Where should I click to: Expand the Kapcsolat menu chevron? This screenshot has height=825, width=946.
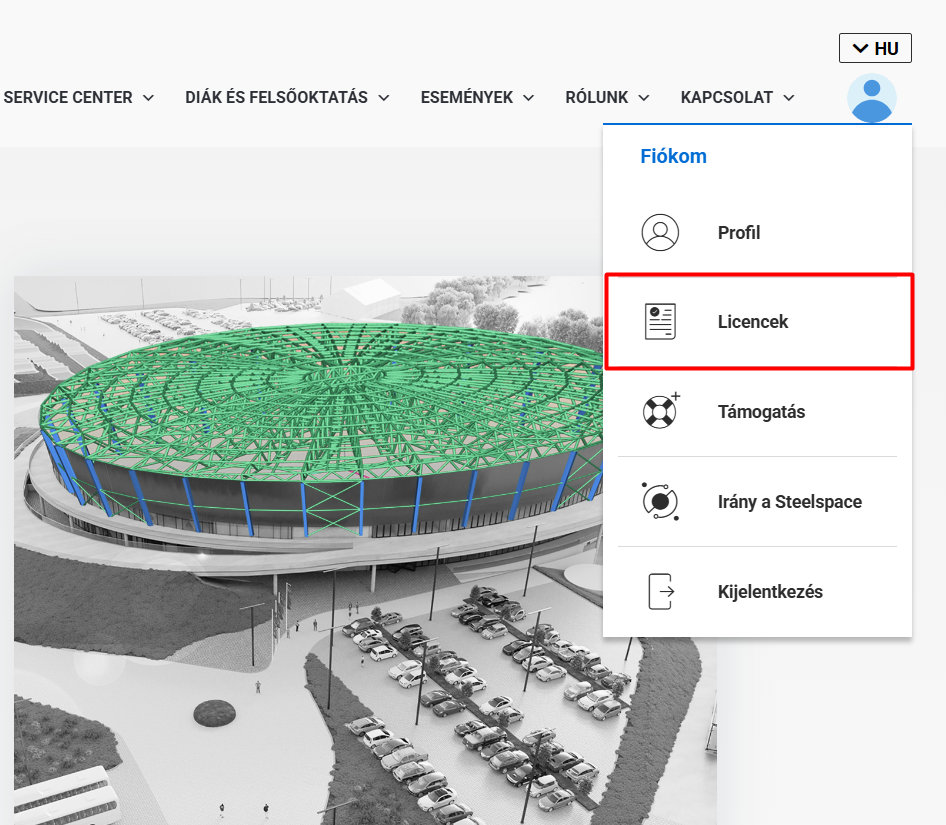coord(789,98)
